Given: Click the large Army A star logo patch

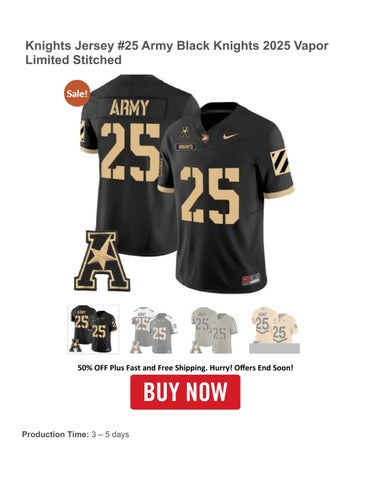Looking at the screenshot, I should [102, 260].
